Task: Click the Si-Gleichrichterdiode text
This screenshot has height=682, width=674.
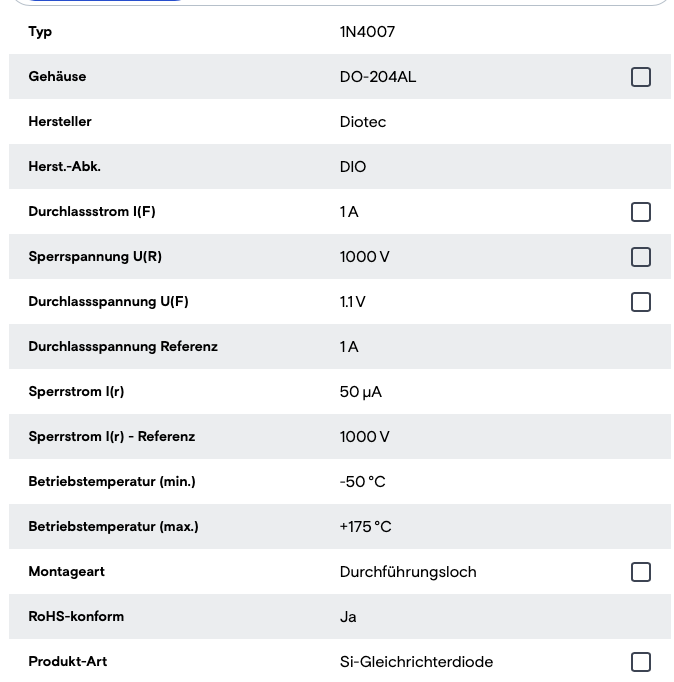Action: (416, 662)
